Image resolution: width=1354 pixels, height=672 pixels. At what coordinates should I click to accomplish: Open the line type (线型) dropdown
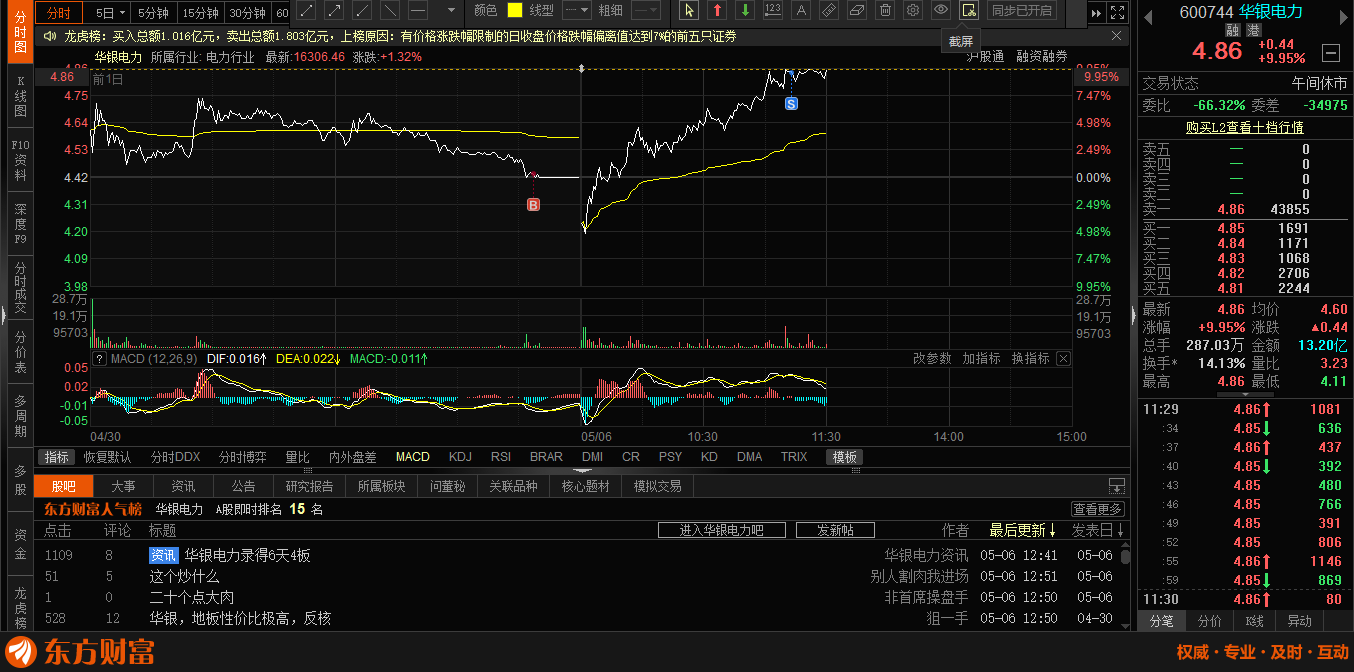577,10
